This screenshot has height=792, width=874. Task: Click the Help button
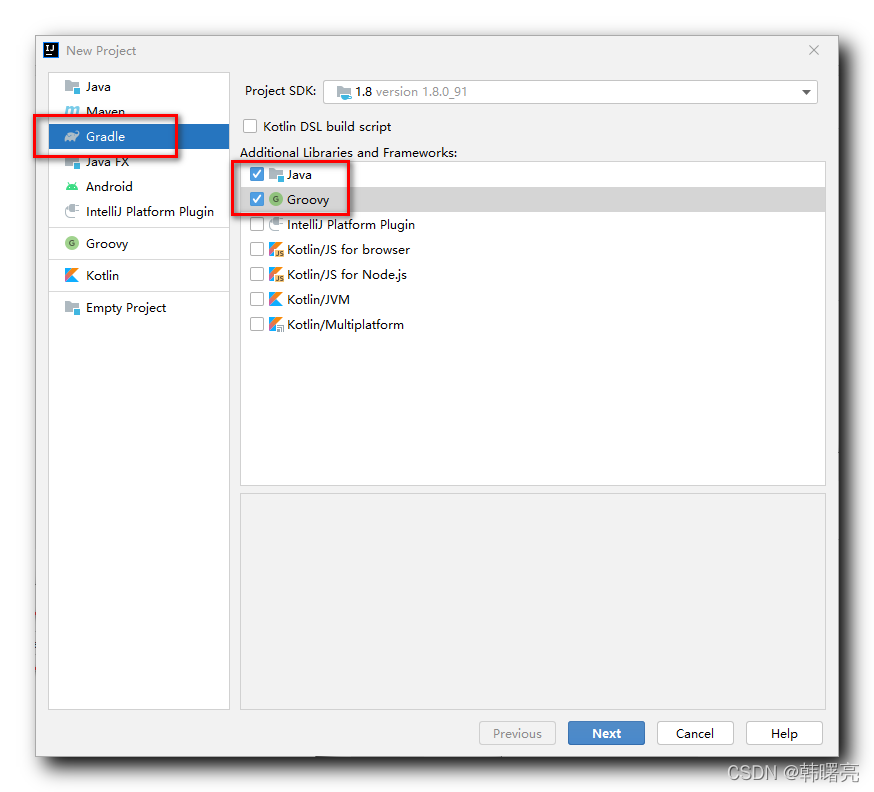(784, 733)
